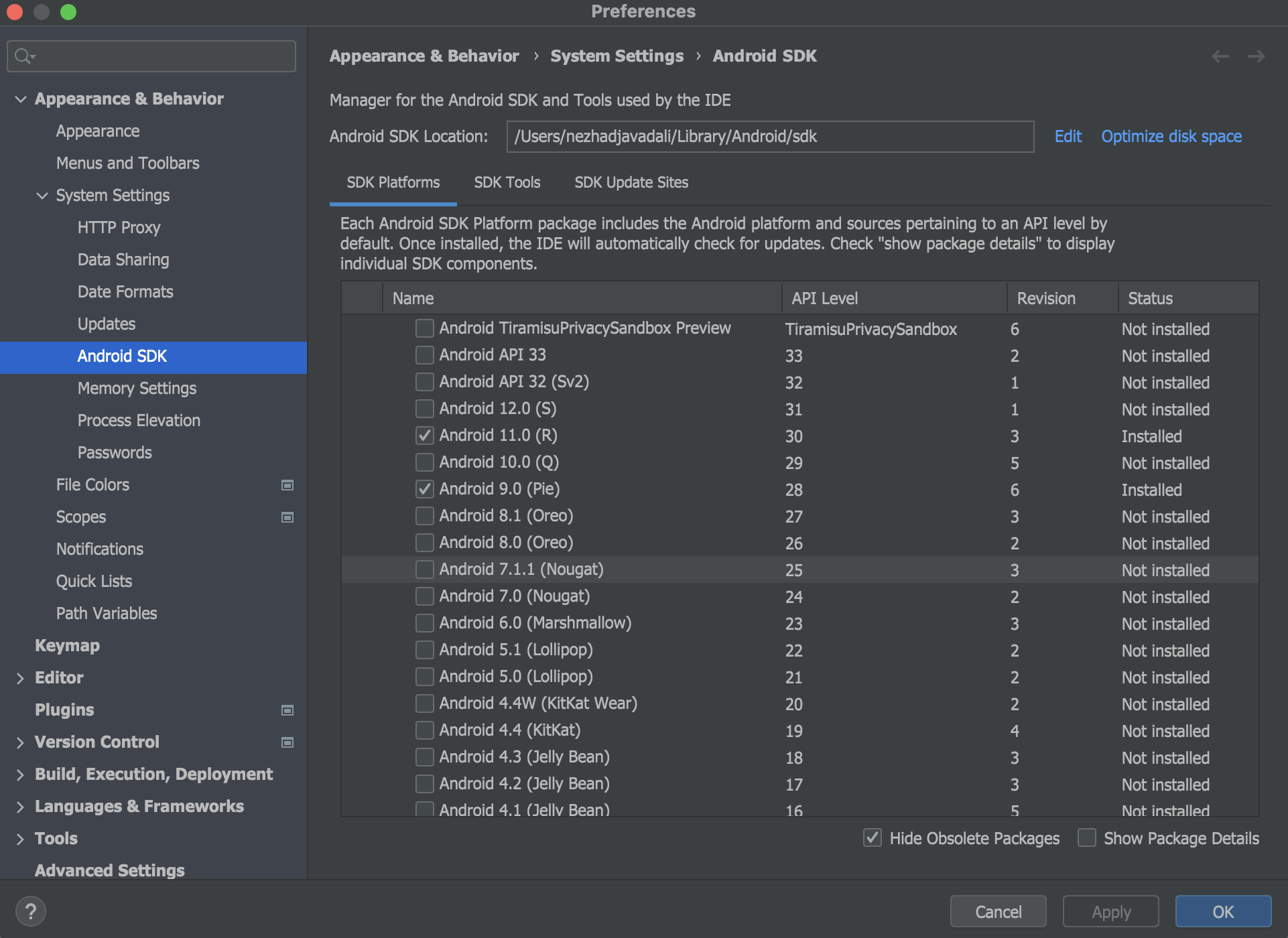The image size is (1288, 938).
Task: Select the Android 4.4W (KitKat Wear) row name
Action: point(538,703)
